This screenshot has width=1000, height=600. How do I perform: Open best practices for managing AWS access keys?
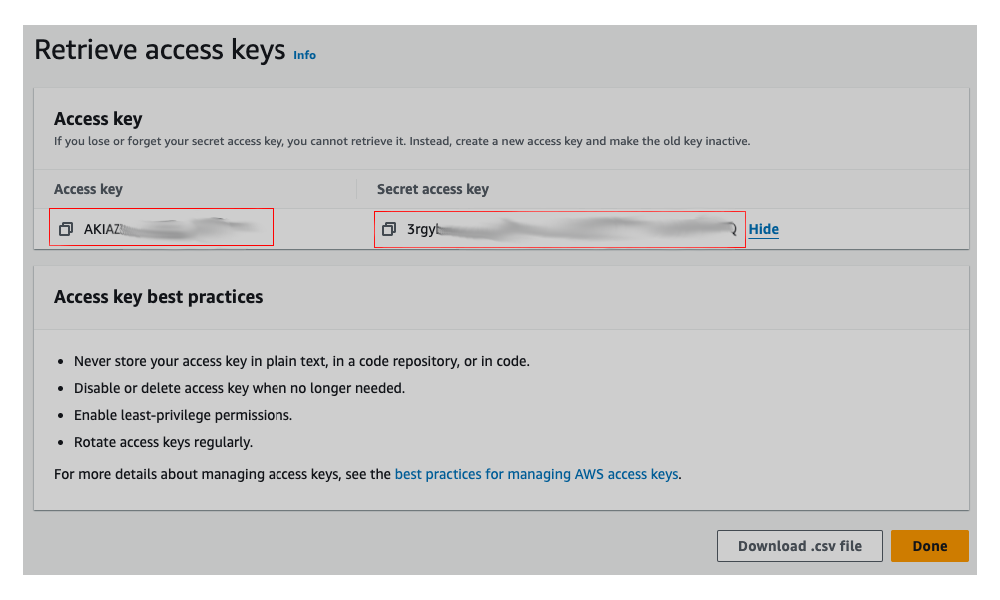[x=536, y=474]
